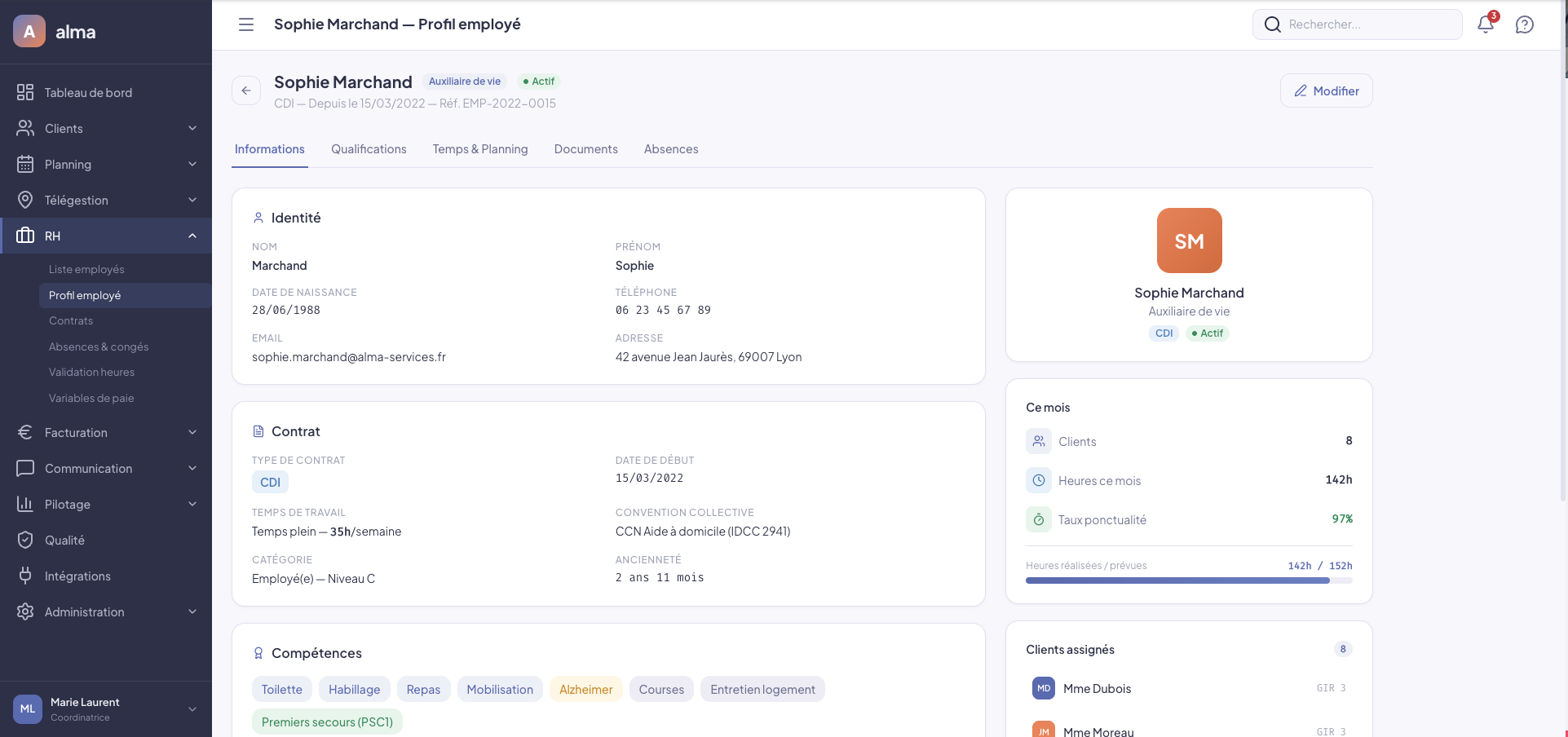Click the hours réalisées progress bar
Image resolution: width=1568 pixels, height=737 pixels.
click(1188, 580)
